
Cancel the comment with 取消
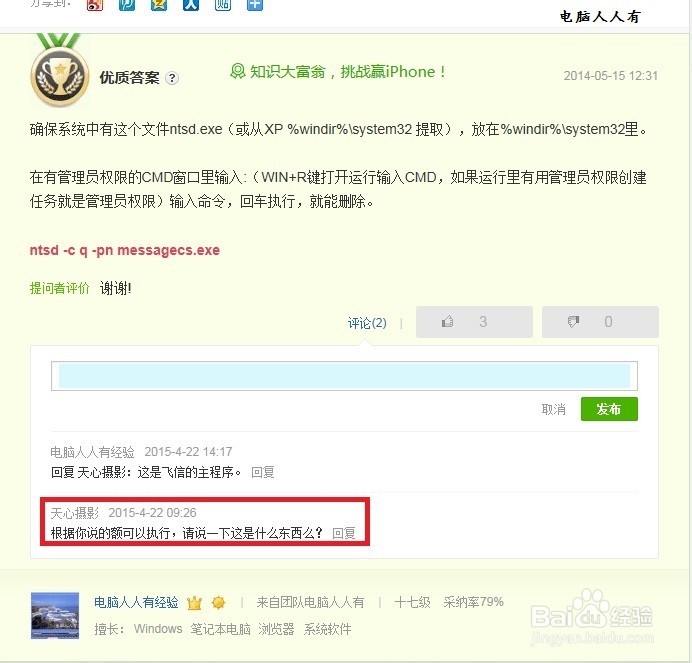(553, 409)
